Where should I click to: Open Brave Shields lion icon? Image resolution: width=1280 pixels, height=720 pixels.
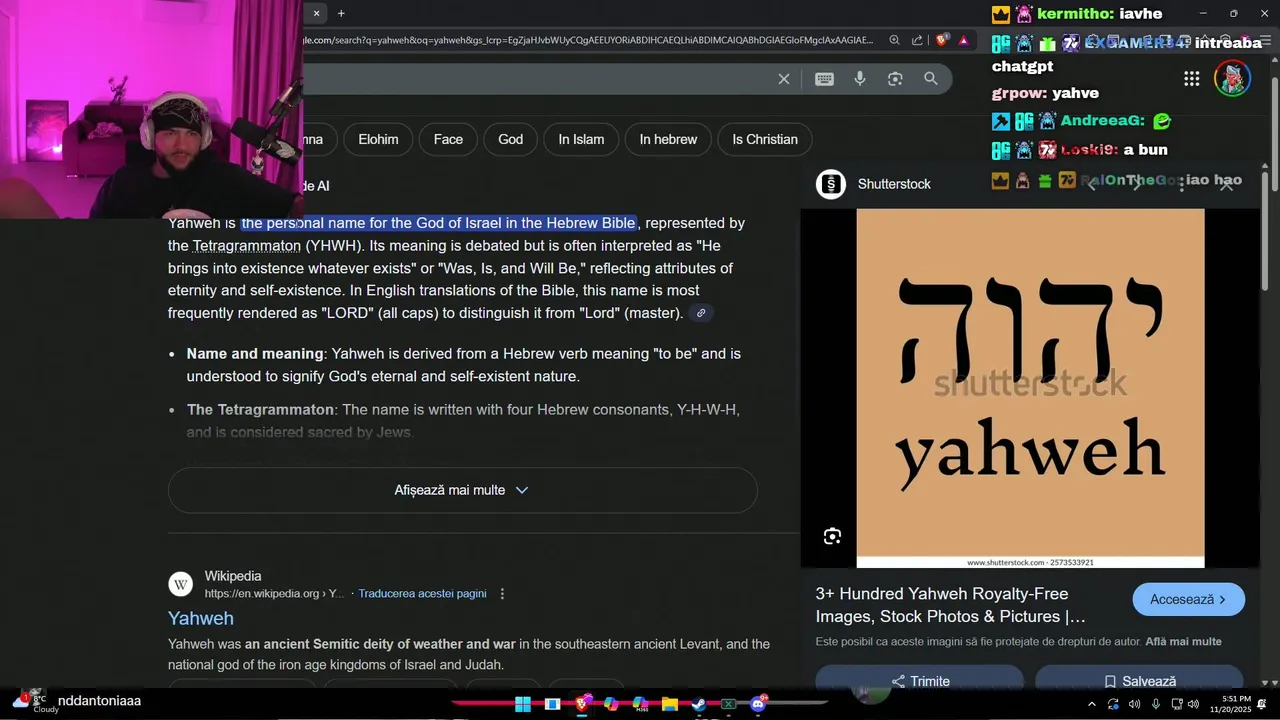point(942,41)
